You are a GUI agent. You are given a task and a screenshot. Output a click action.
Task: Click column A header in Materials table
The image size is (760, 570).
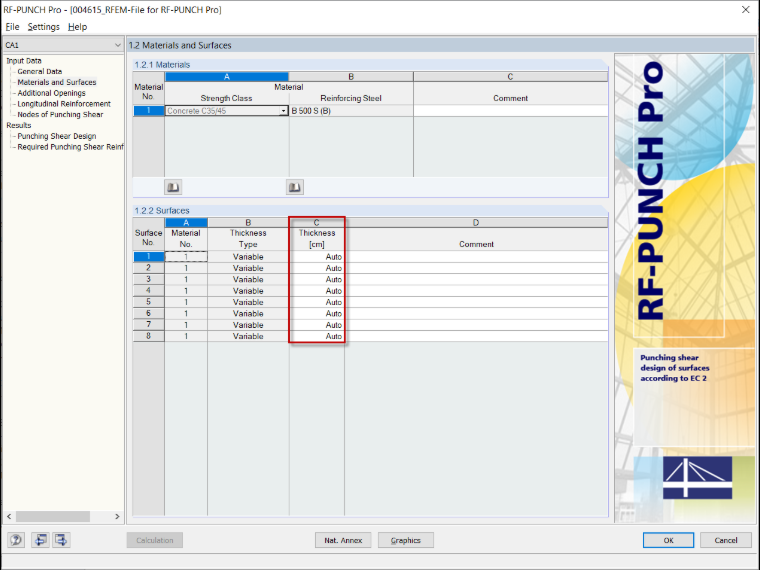click(227, 77)
